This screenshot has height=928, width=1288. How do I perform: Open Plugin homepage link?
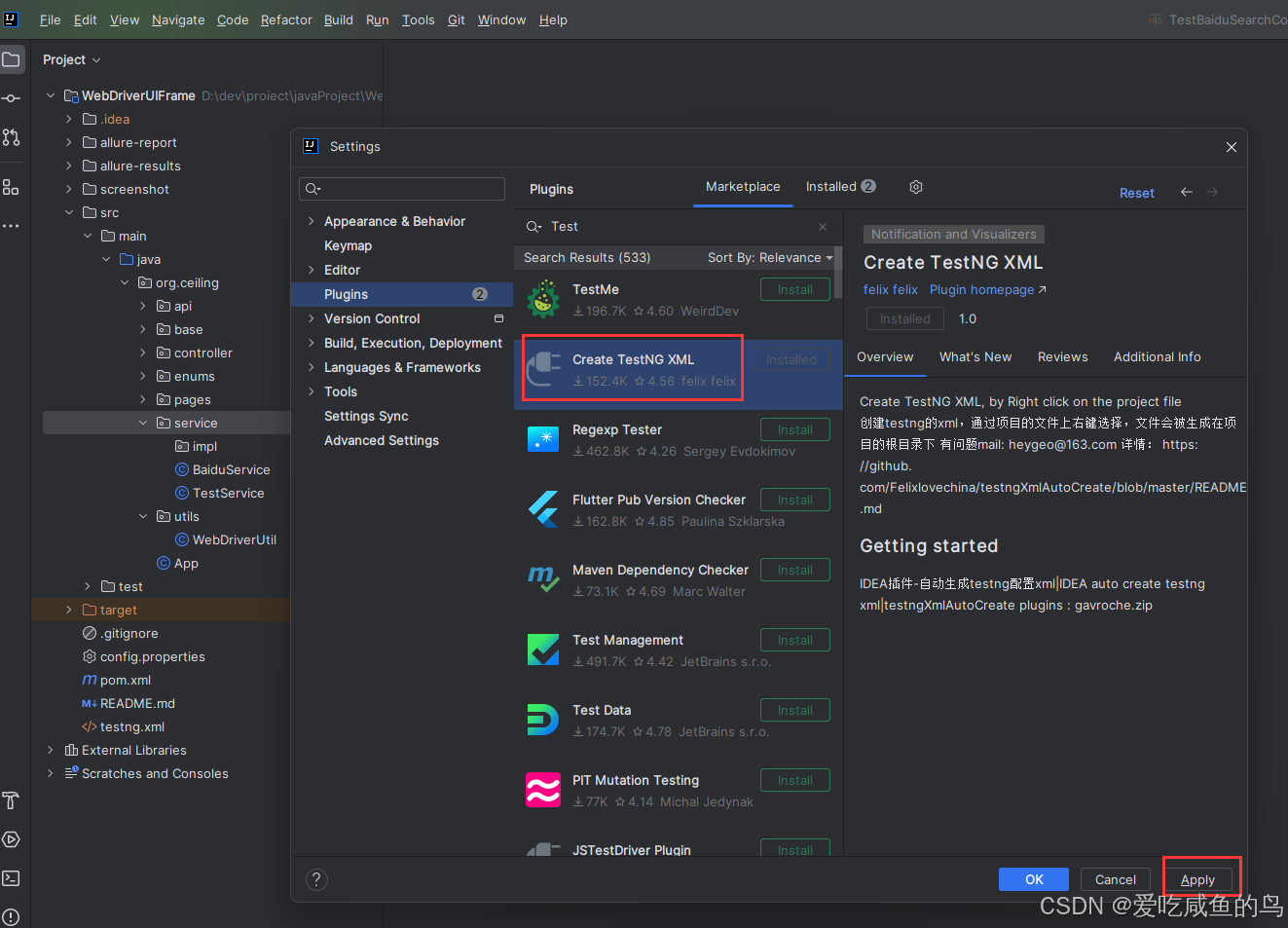pos(988,289)
